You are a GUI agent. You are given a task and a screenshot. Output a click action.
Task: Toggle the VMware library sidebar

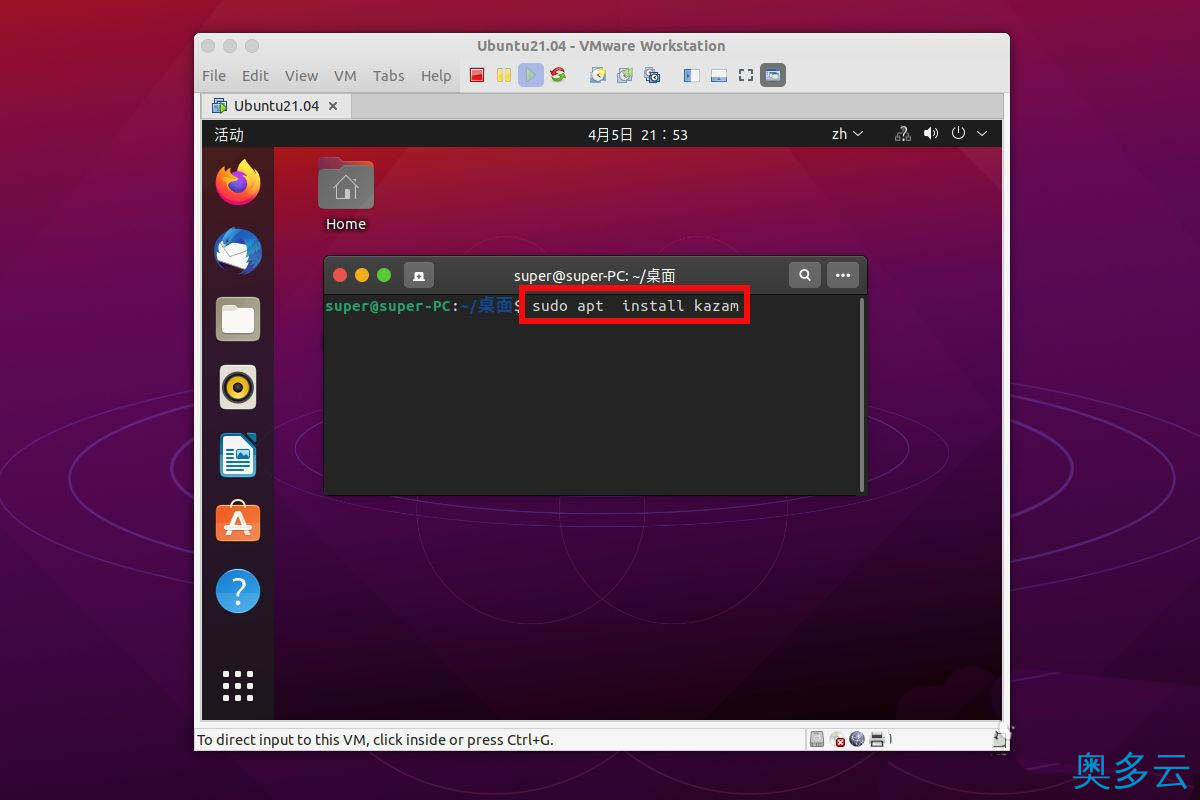[690, 74]
